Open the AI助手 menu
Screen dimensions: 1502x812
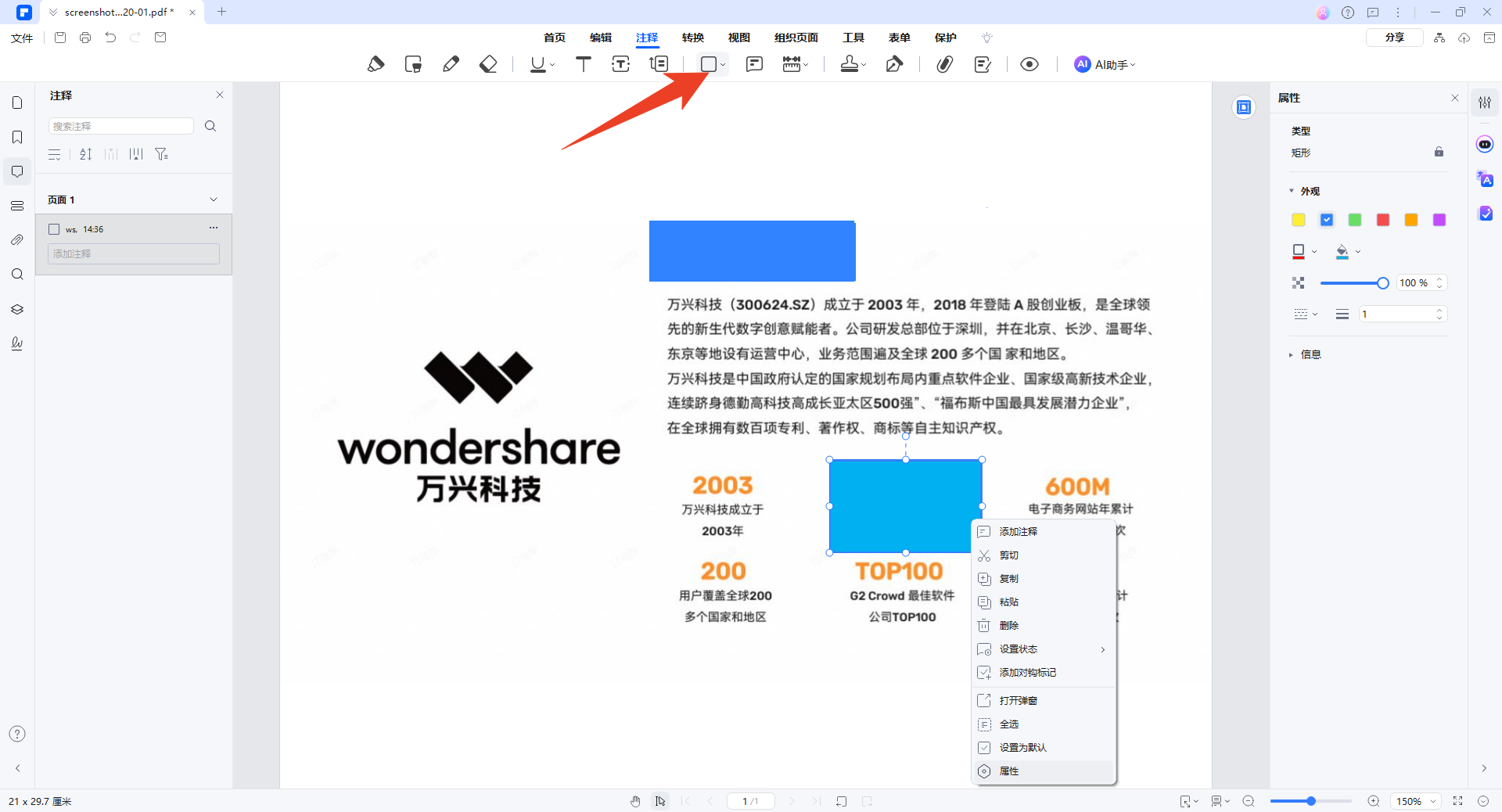(x=1105, y=65)
